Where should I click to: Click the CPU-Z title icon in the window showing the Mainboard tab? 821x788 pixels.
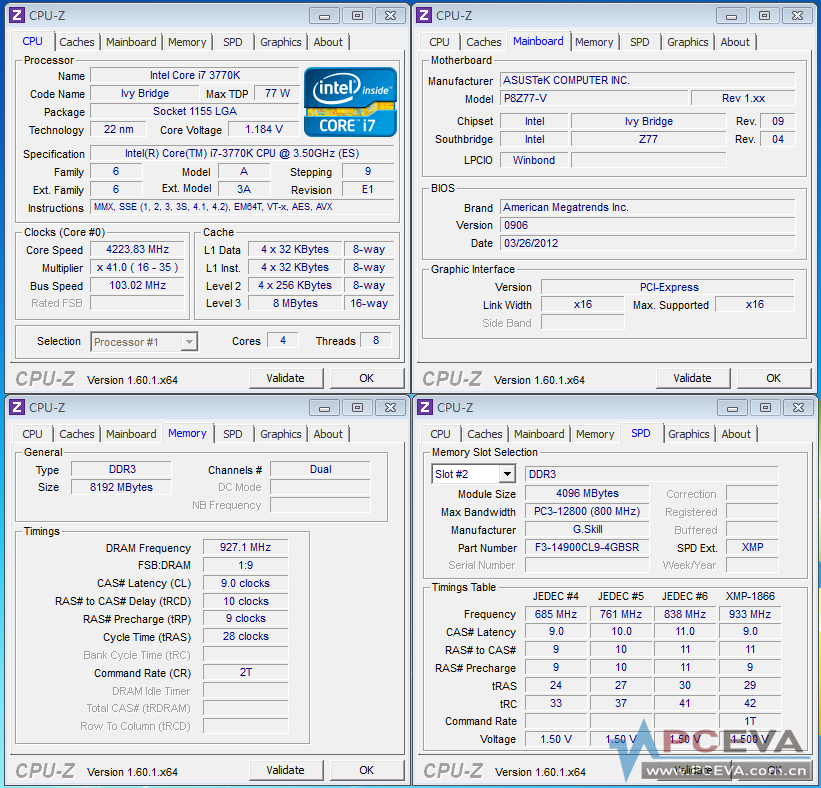coord(424,15)
